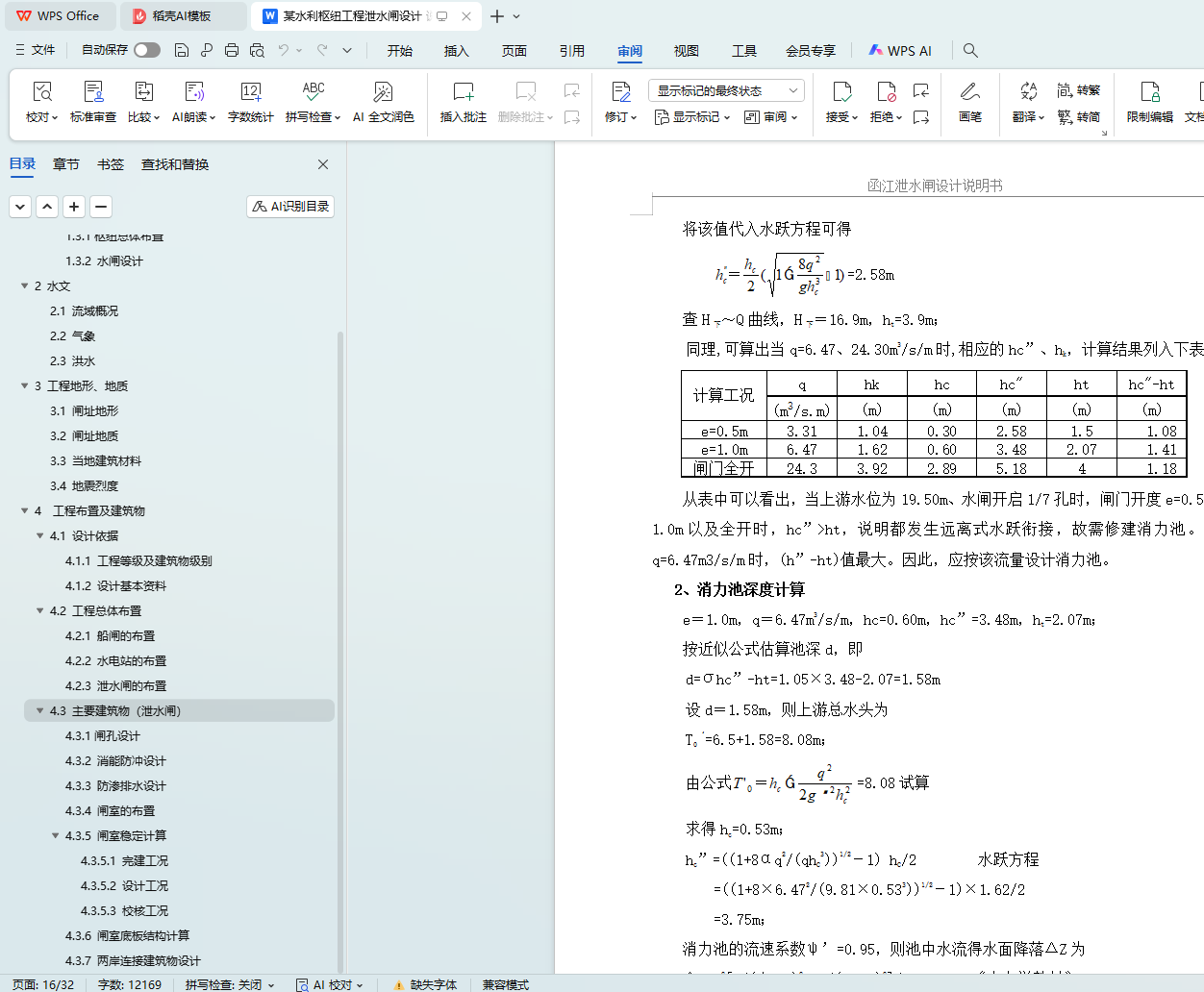Switch to the 视图 ribbon tab

[686, 51]
